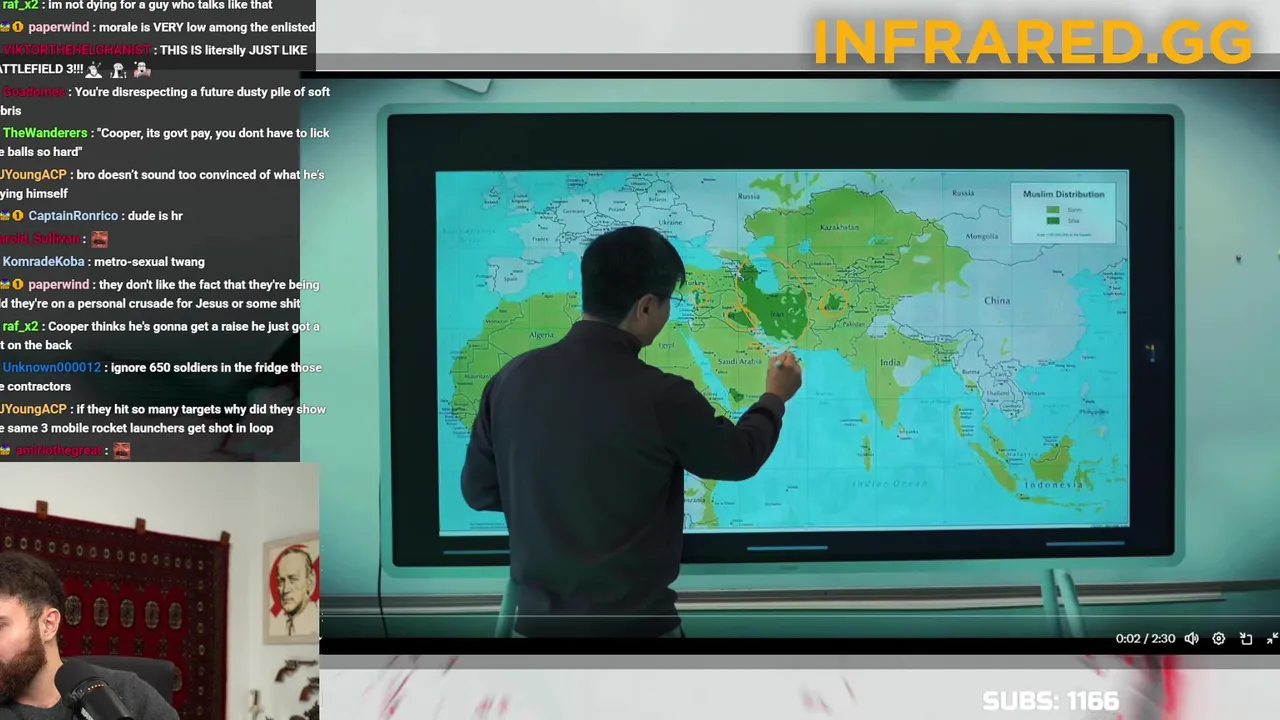Click the message 'metro-sexual twang'
Viewport: 1280px width, 720px height.
[x=149, y=262]
